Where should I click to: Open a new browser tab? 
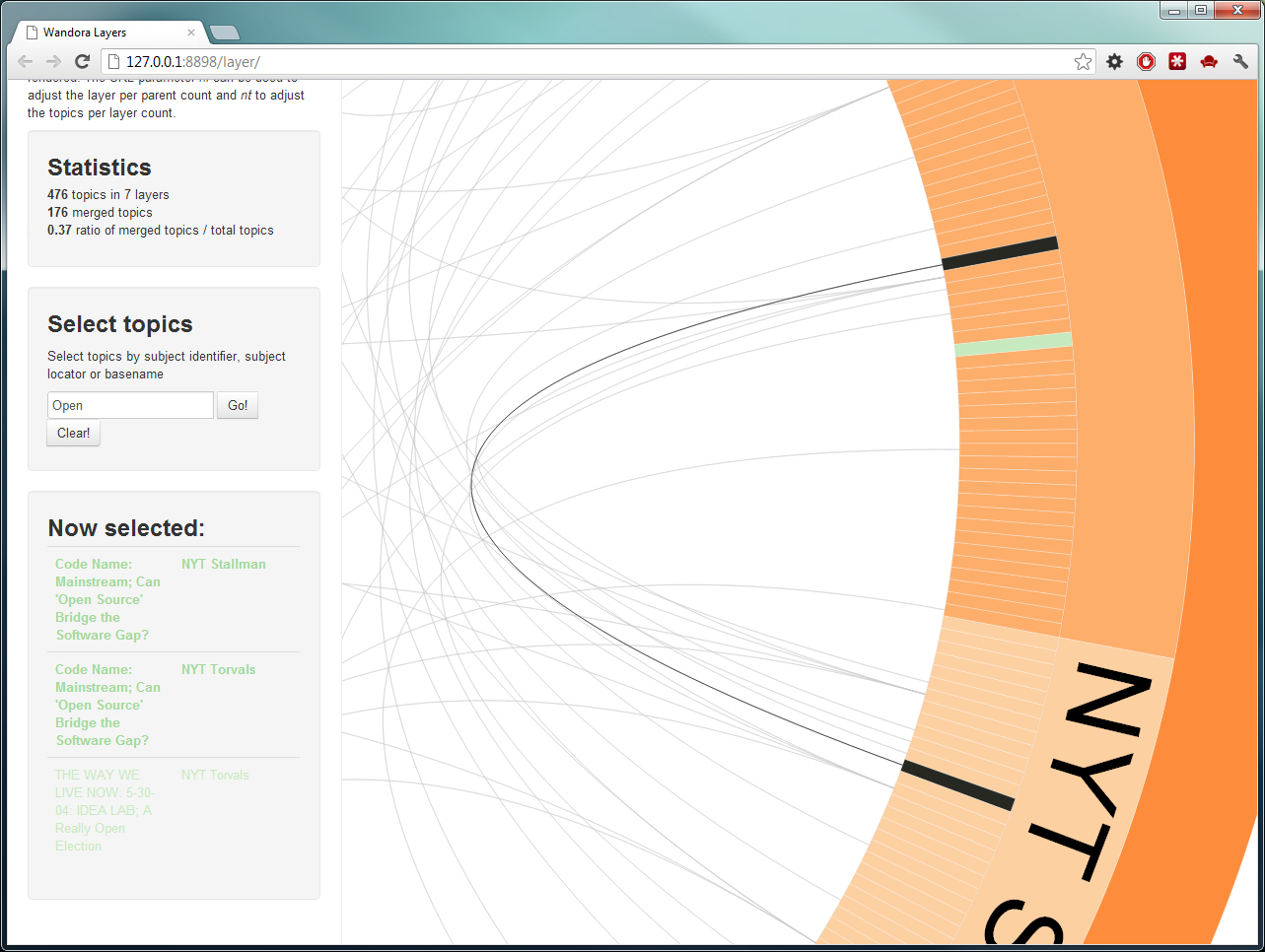click(225, 33)
